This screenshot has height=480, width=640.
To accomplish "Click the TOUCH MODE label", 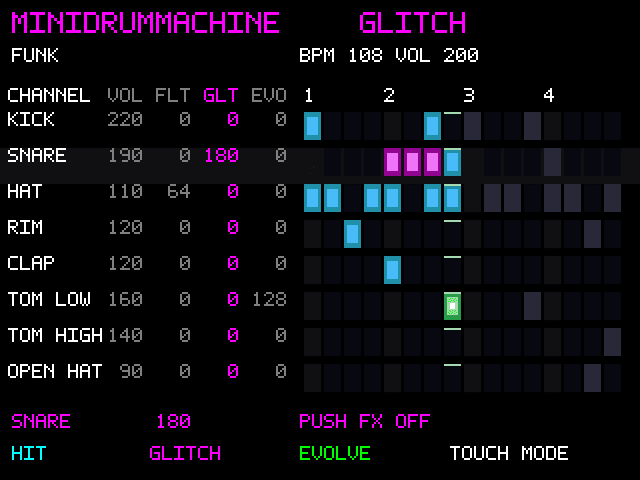I will (509, 453).
